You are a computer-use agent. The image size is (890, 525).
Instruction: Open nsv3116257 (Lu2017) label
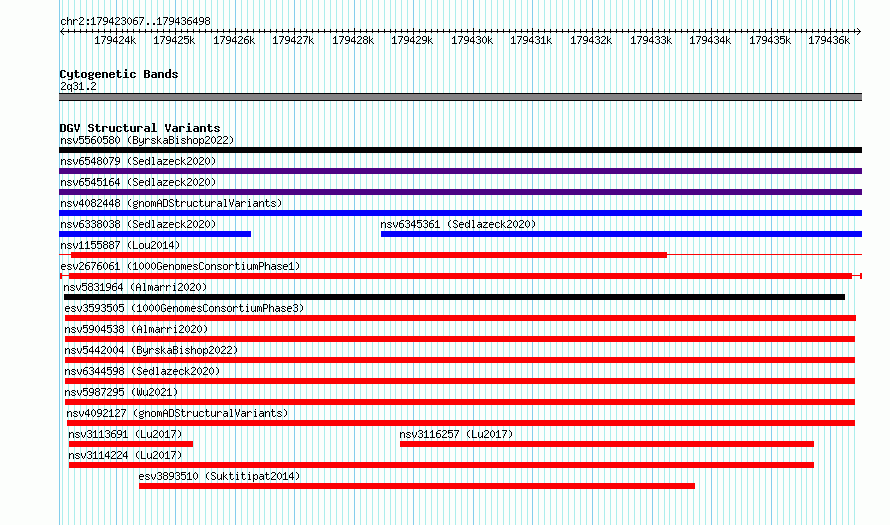tap(456, 434)
